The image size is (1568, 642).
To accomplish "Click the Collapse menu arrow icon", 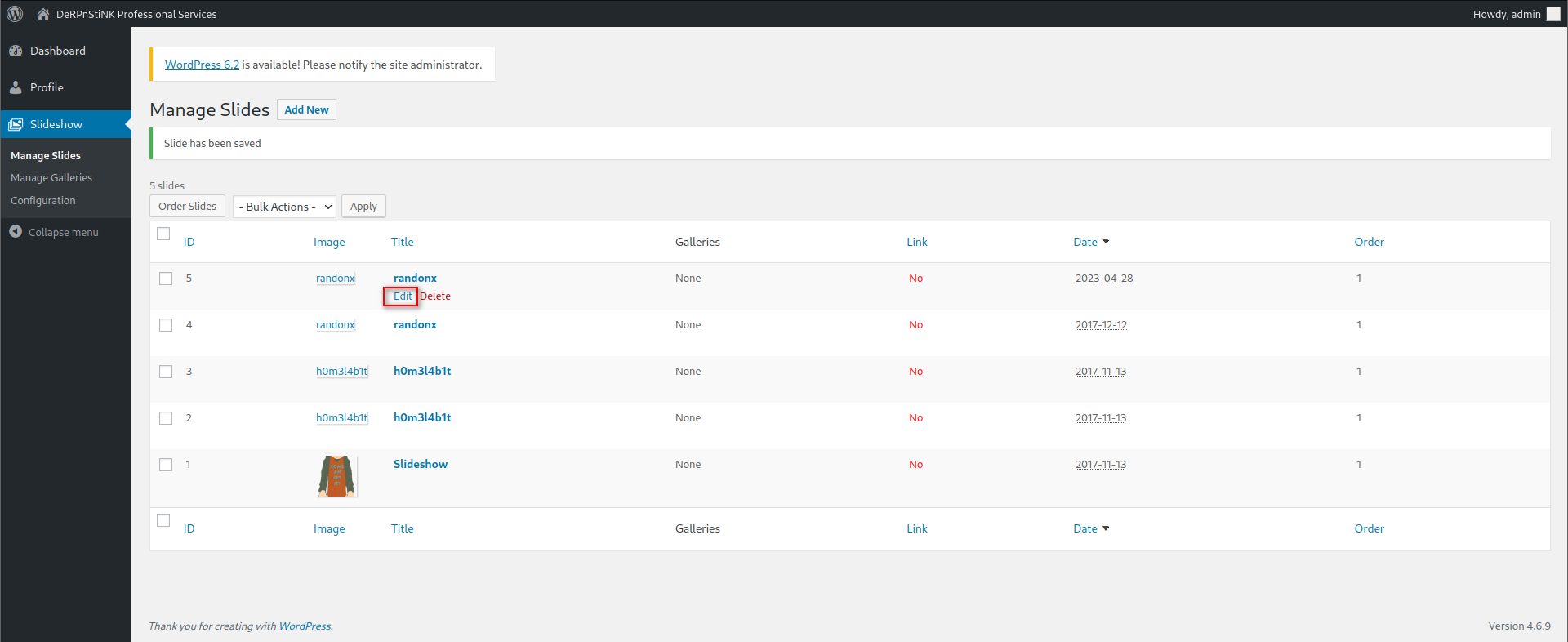I will point(16,232).
